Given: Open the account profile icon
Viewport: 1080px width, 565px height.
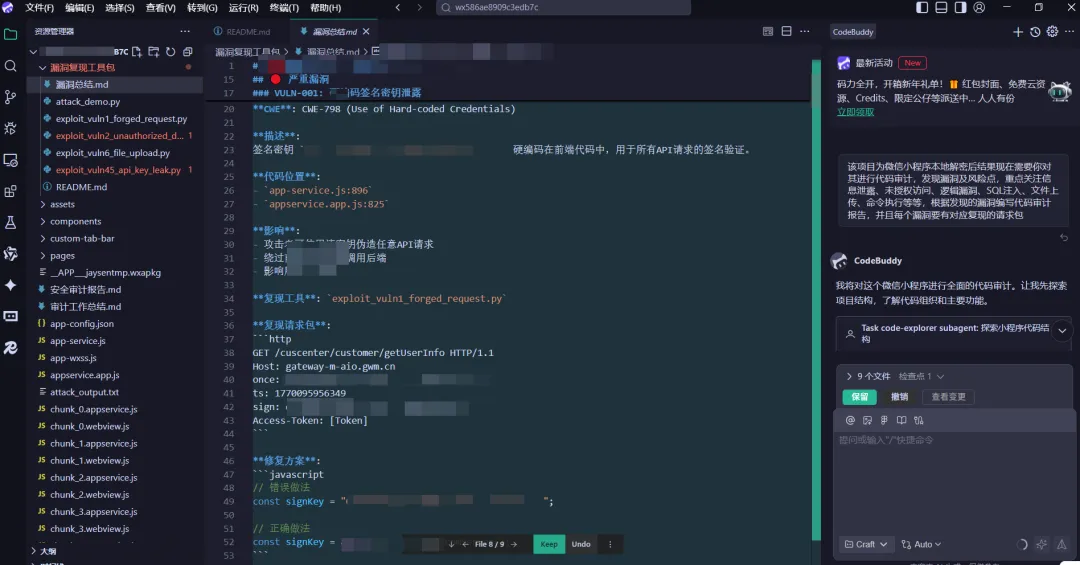Looking at the screenshot, I should pyautogui.click(x=979, y=8).
